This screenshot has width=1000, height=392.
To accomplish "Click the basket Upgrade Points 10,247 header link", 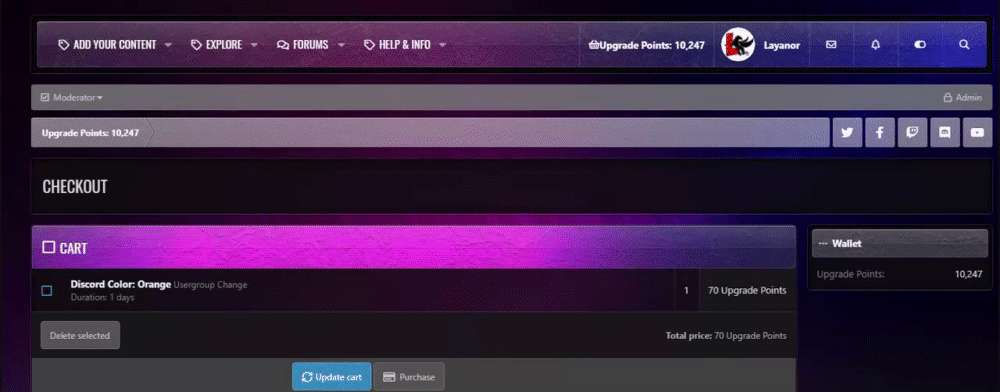I will pyautogui.click(x=647, y=45).
